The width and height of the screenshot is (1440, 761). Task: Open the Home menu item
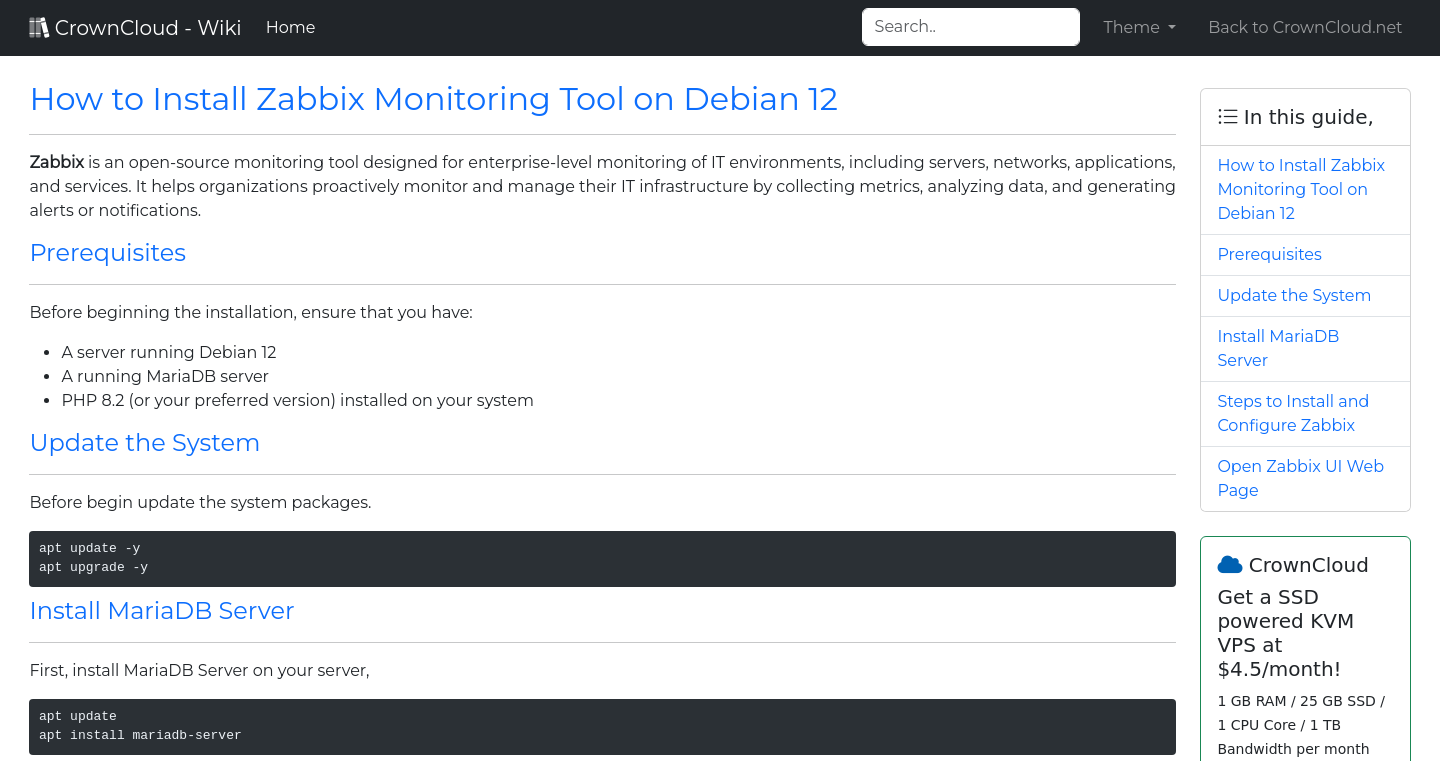pos(290,28)
